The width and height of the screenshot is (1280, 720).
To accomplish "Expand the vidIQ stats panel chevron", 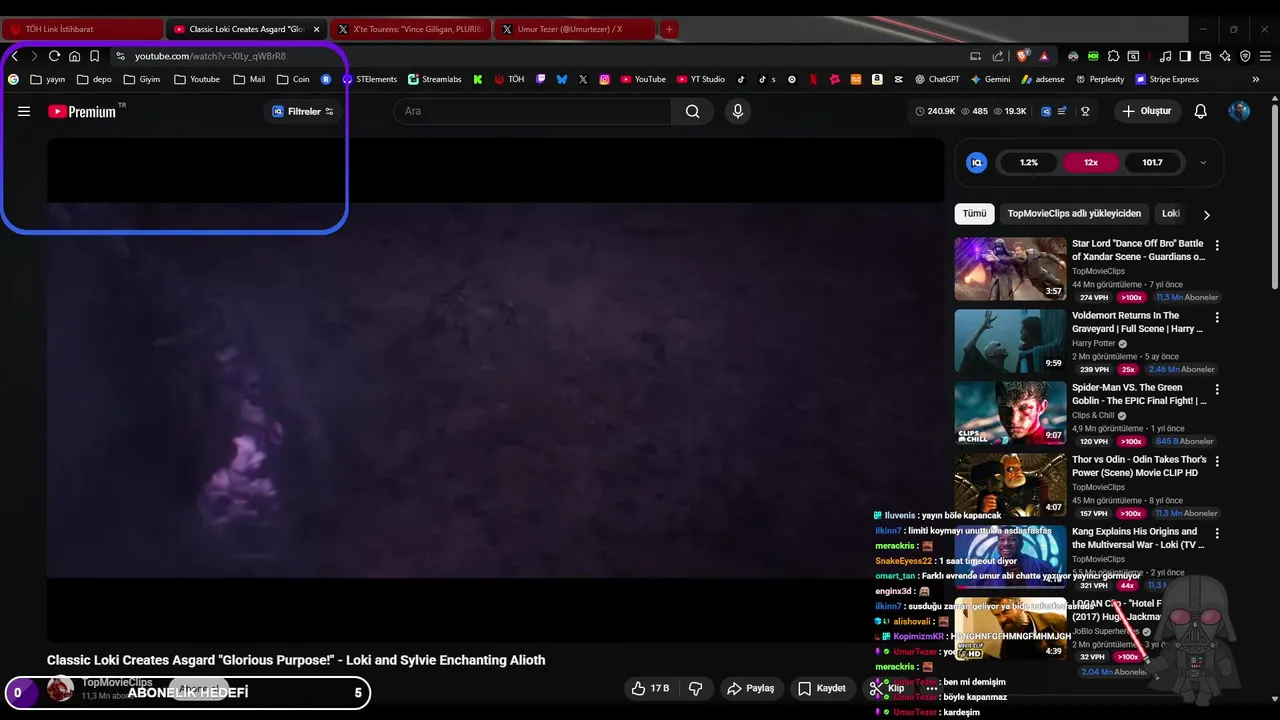I will coord(1203,162).
